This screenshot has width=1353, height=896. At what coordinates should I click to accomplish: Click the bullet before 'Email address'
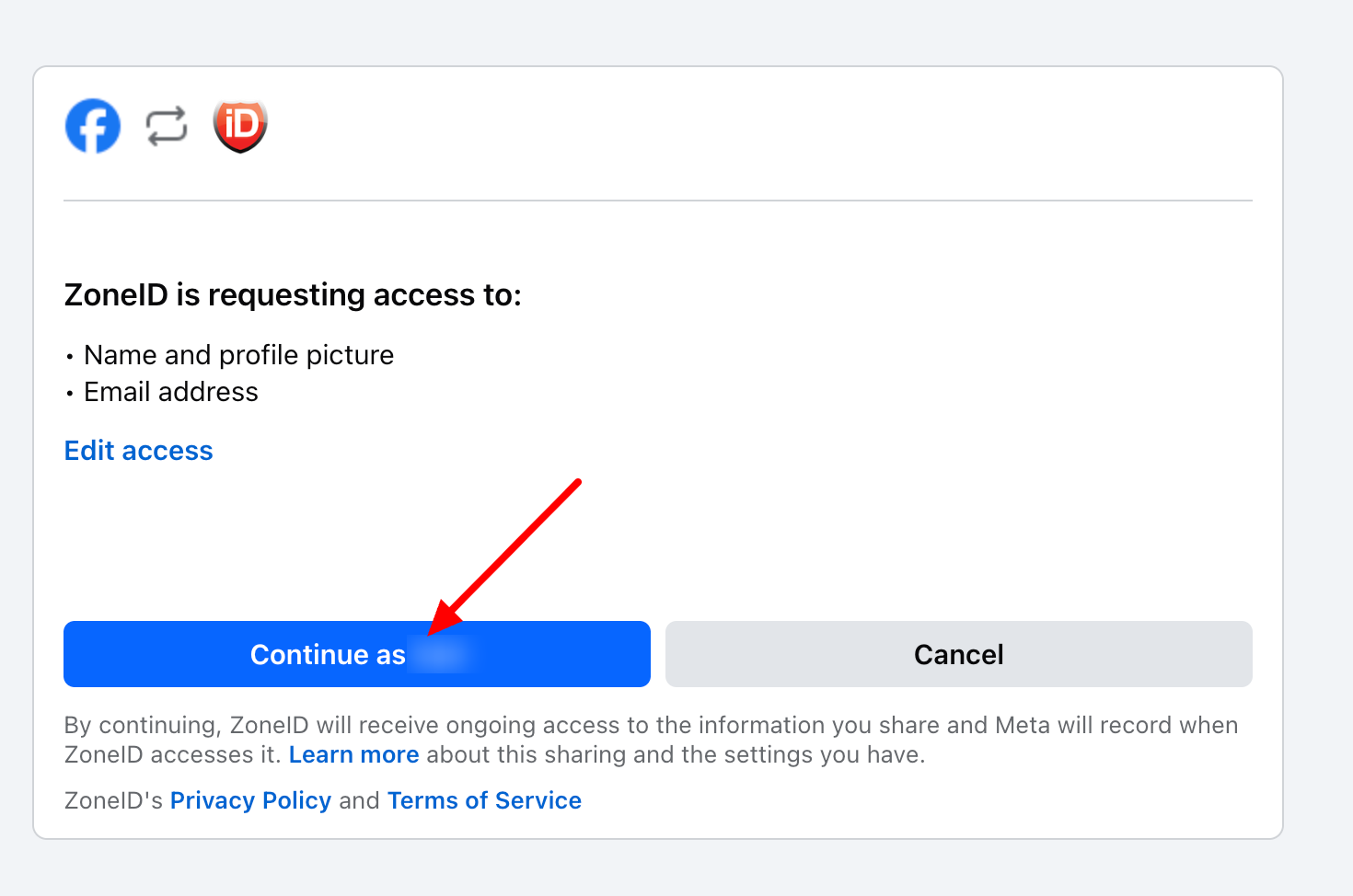[x=70, y=394]
